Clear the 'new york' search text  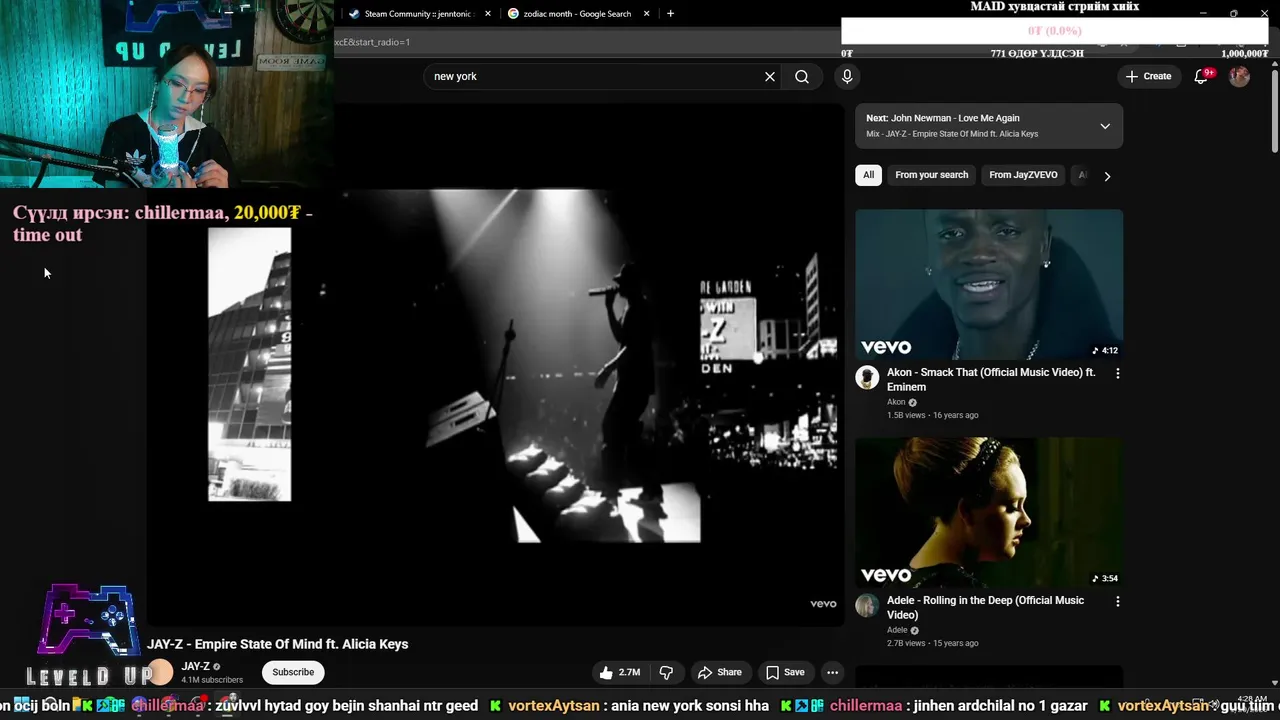point(770,76)
